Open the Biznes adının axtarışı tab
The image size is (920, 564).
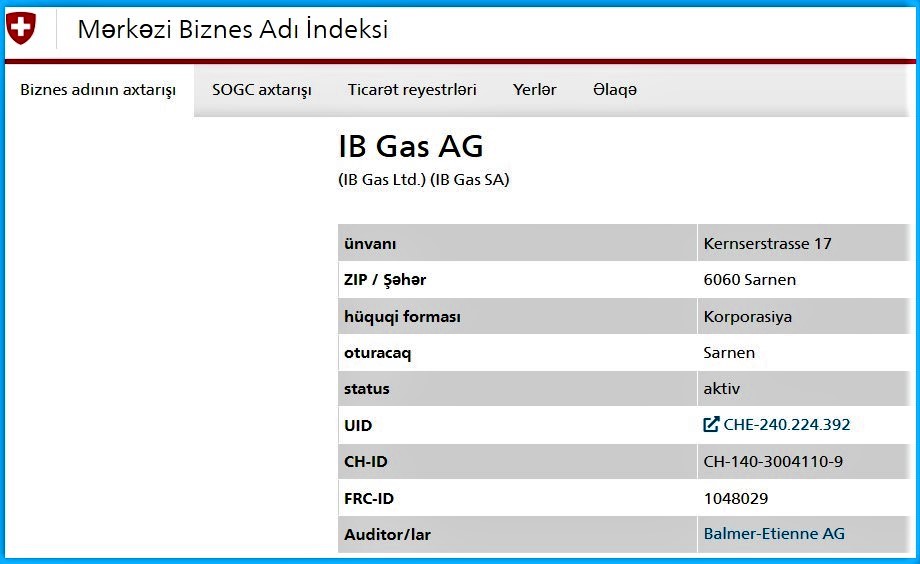(x=98, y=90)
